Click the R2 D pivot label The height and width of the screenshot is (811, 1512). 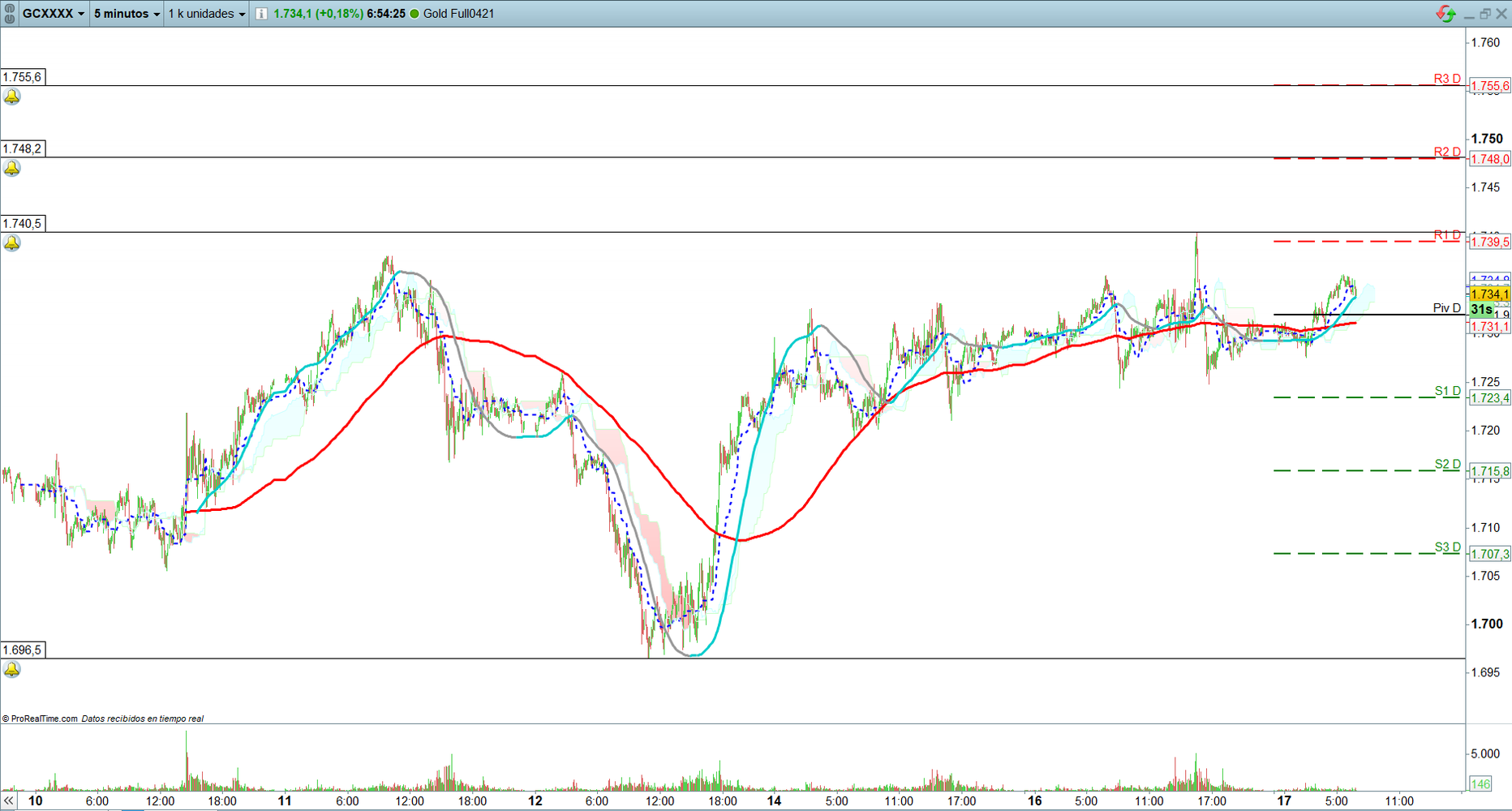[x=1447, y=152]
